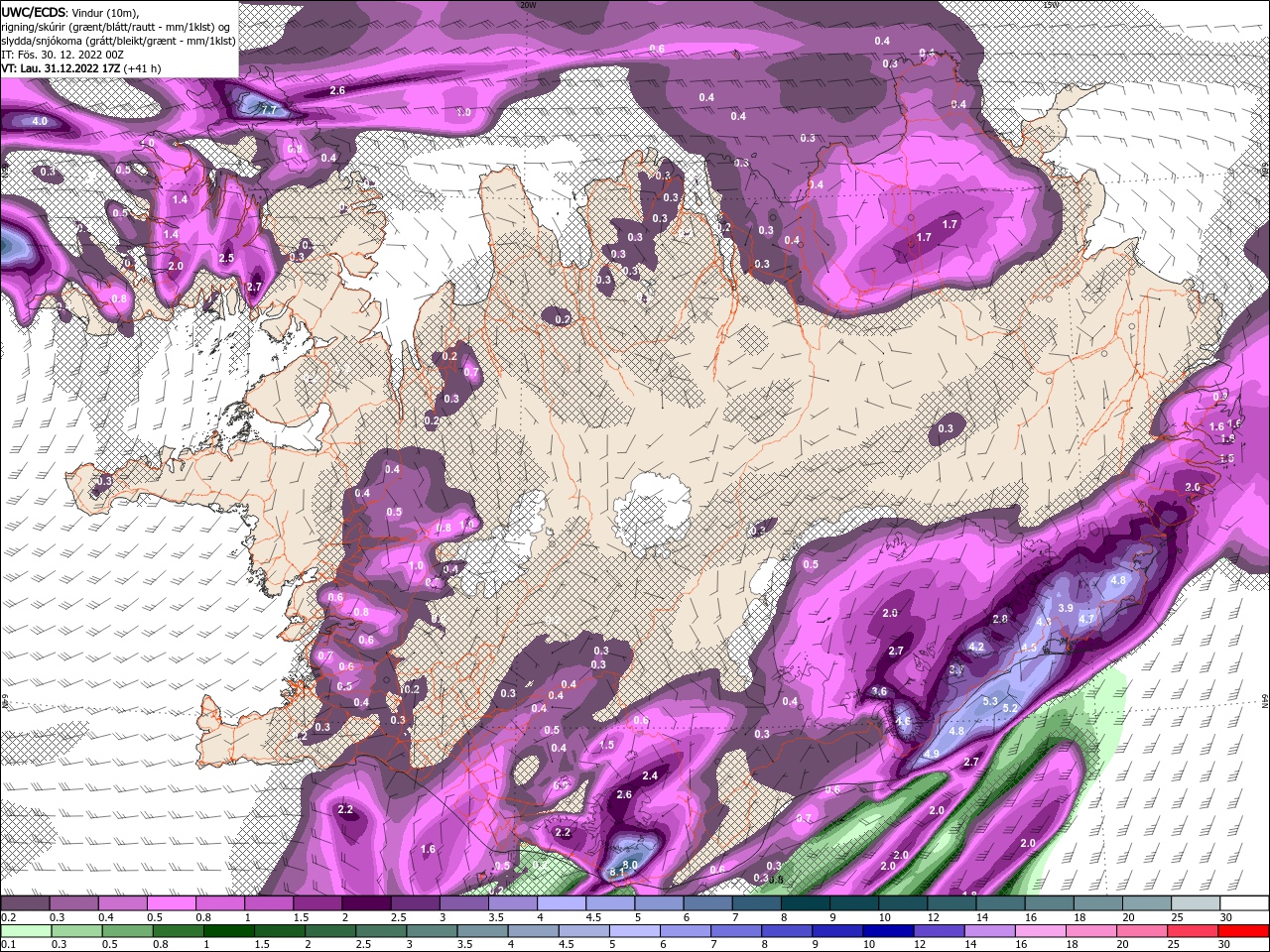This screenshot has width=1270, height=952.
Task: Click the '4.2' precipitation value on the map
Action: (x=975, y=647)
